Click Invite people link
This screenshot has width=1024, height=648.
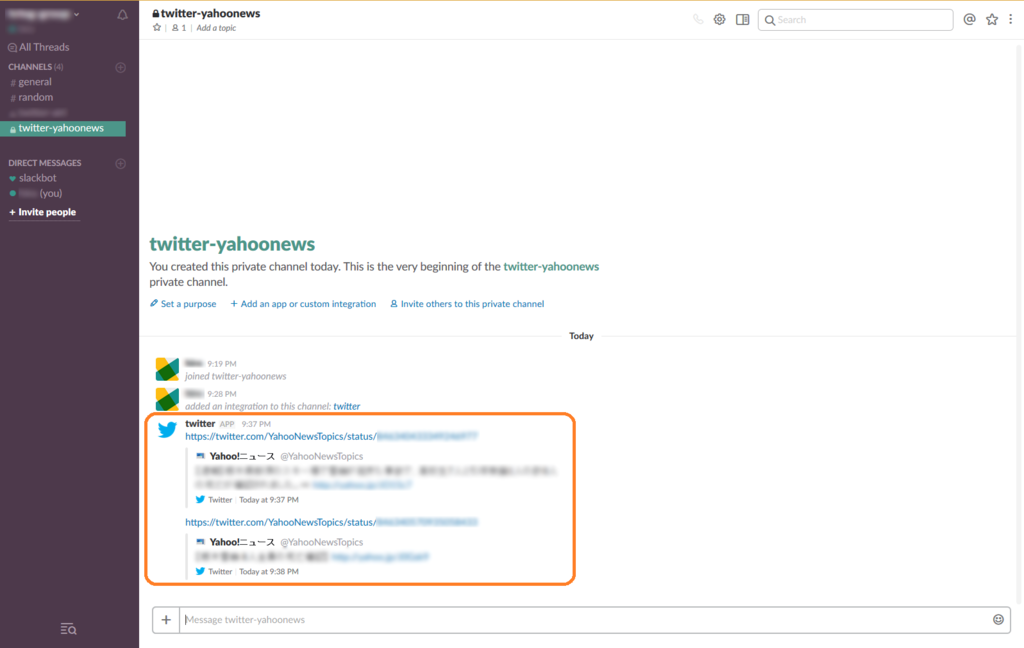pos(43,212)
